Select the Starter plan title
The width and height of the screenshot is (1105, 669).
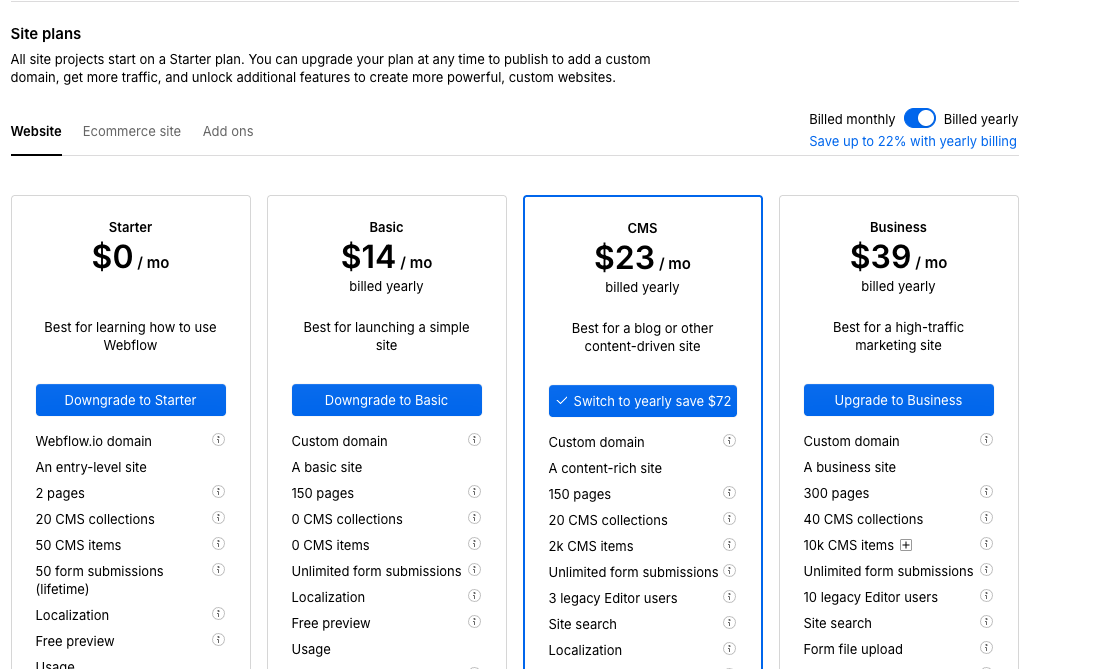click(x=130, y=227)
